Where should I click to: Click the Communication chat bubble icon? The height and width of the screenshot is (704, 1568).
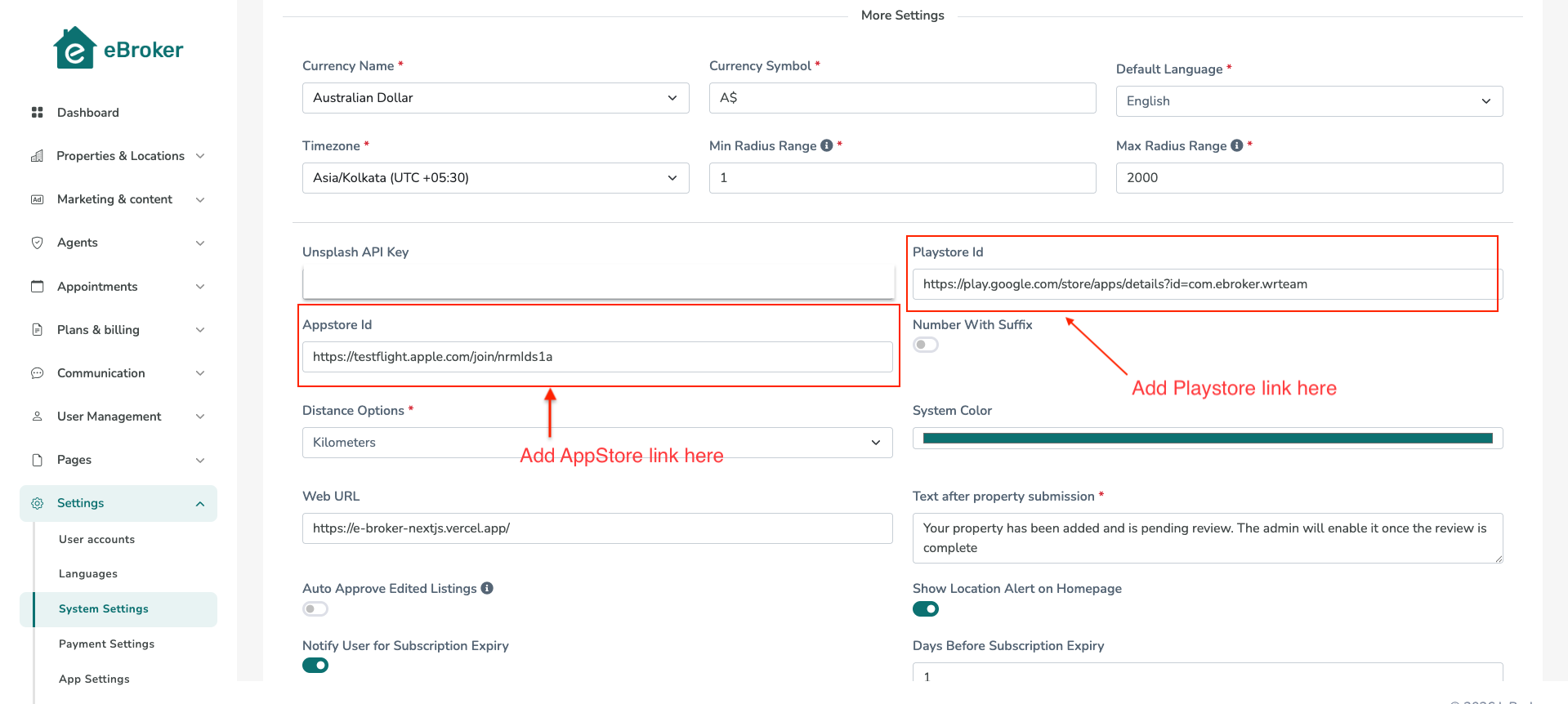(37, 373)
